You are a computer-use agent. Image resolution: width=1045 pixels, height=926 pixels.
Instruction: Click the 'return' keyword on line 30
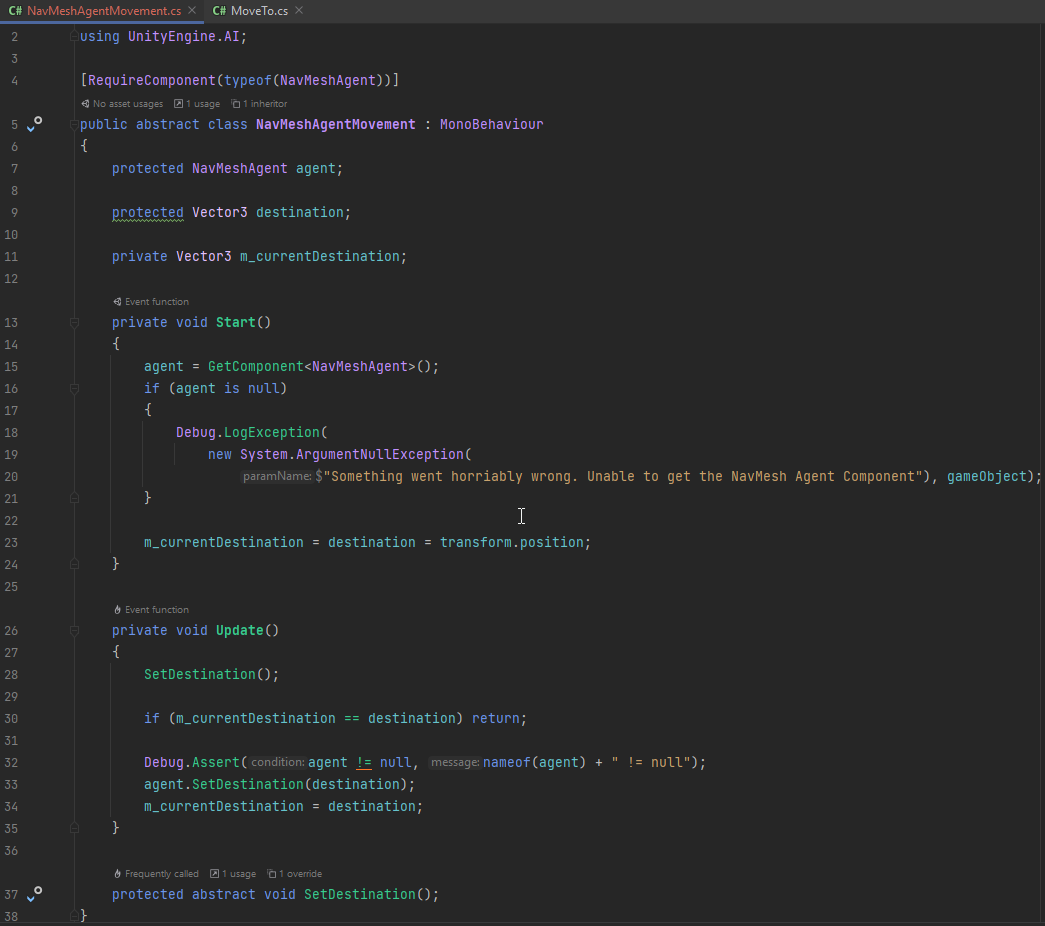pos(495,718)
